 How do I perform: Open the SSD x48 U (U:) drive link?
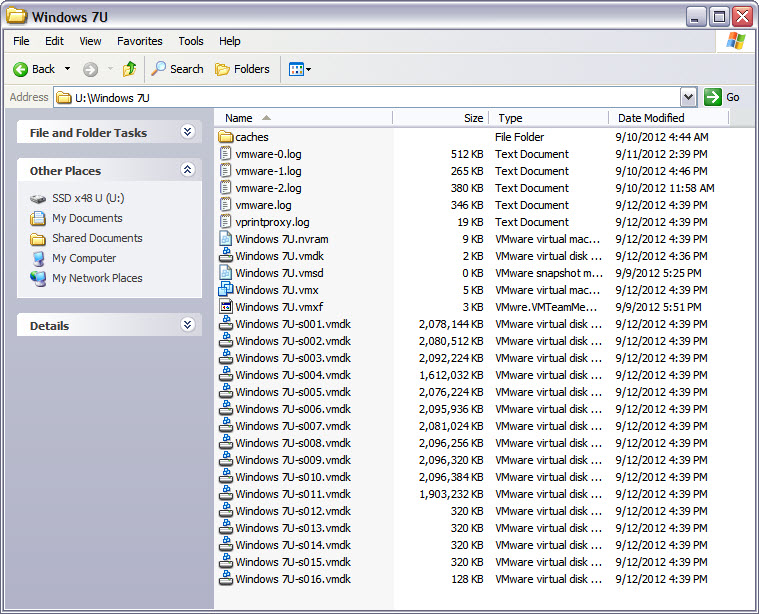[x=88, y=198]
